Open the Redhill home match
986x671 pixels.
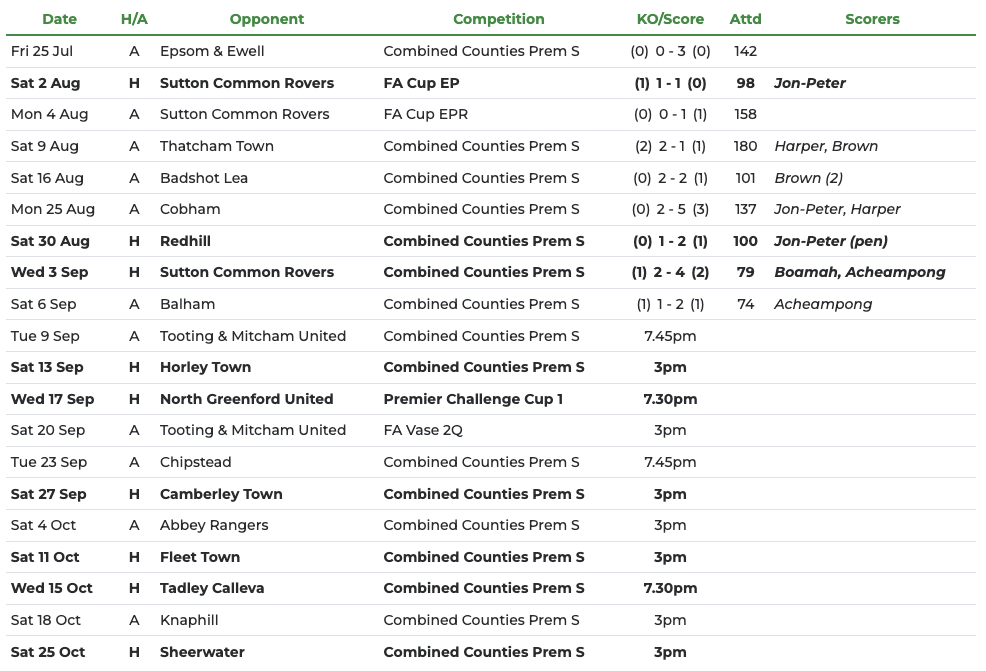tap(185, 241)
